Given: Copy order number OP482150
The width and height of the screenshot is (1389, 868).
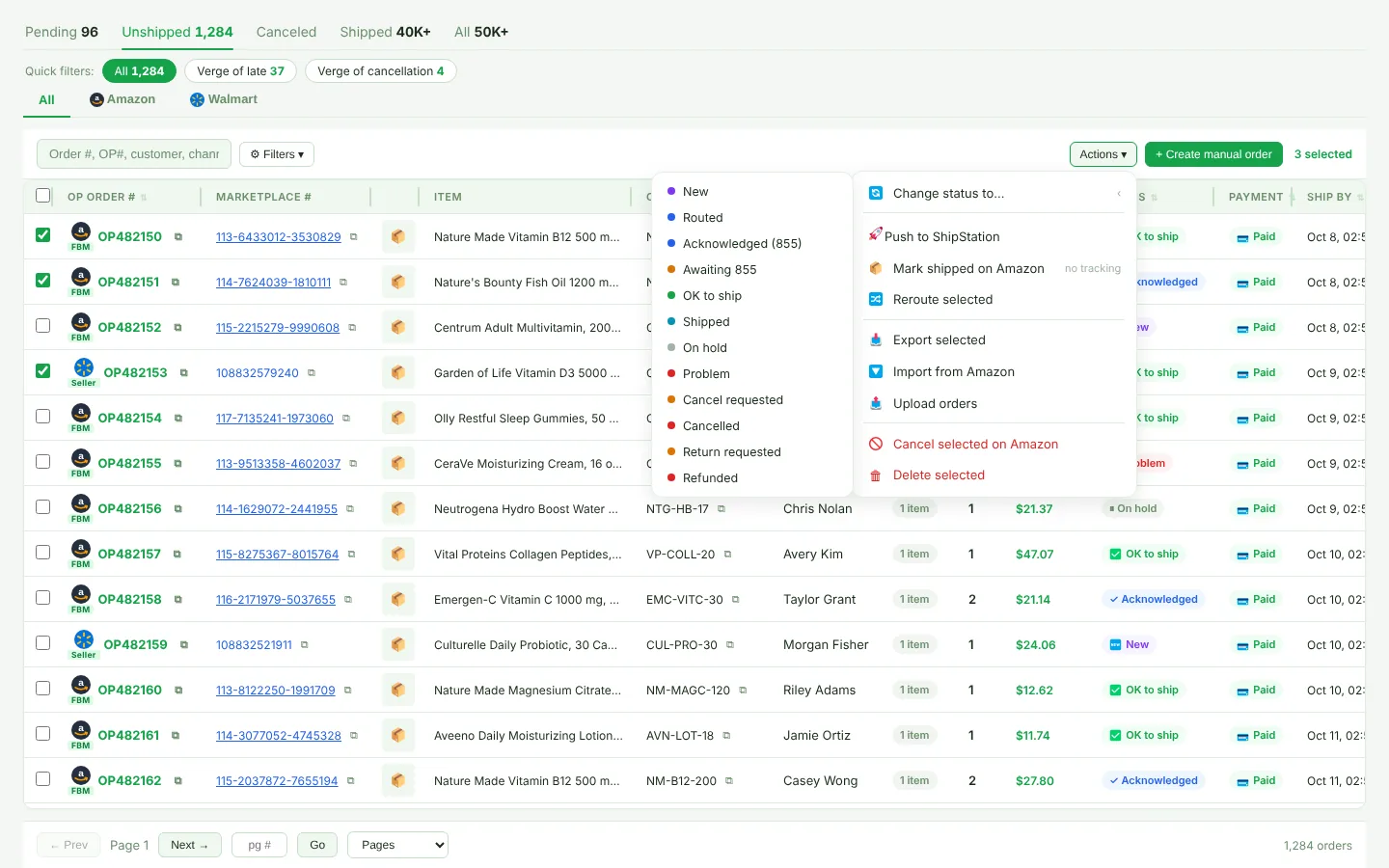Looking at the screenshot, I should [x=177, y=237].
